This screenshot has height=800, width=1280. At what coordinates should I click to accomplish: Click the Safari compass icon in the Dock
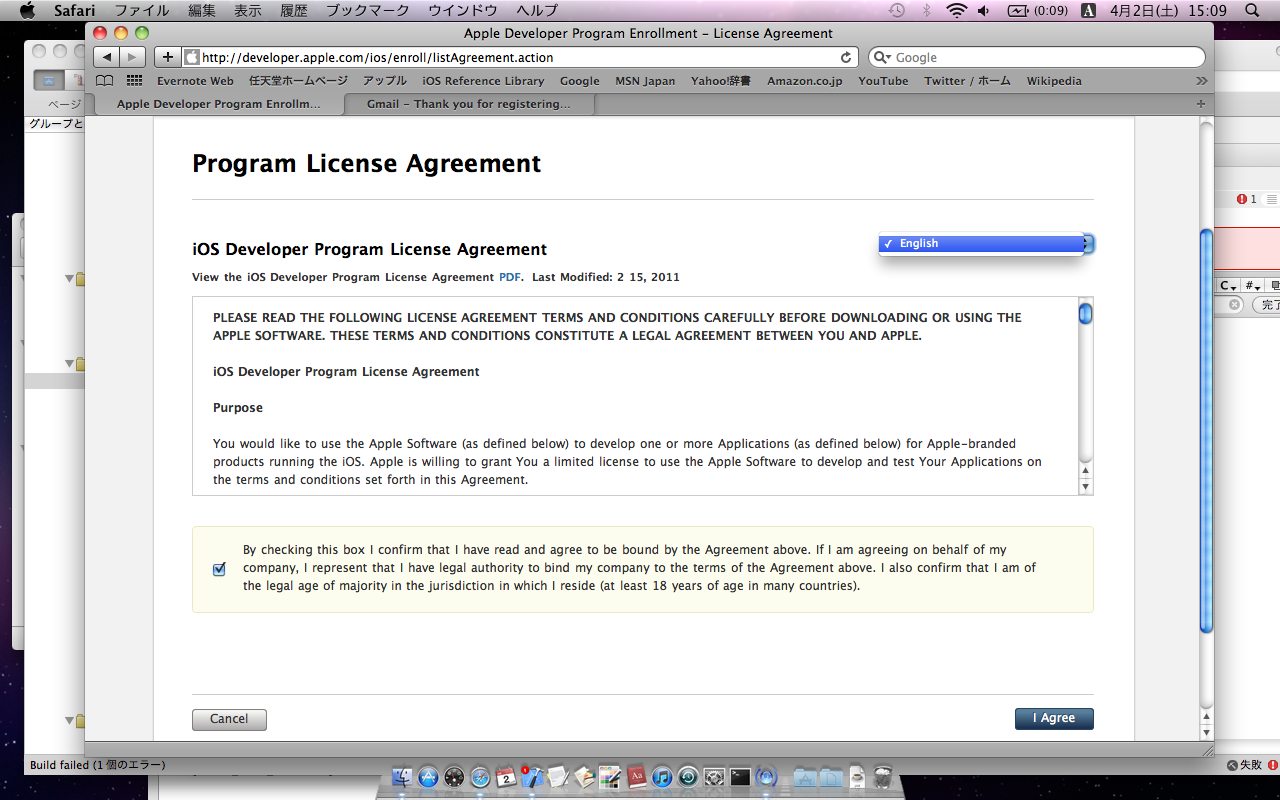point(481,777)
